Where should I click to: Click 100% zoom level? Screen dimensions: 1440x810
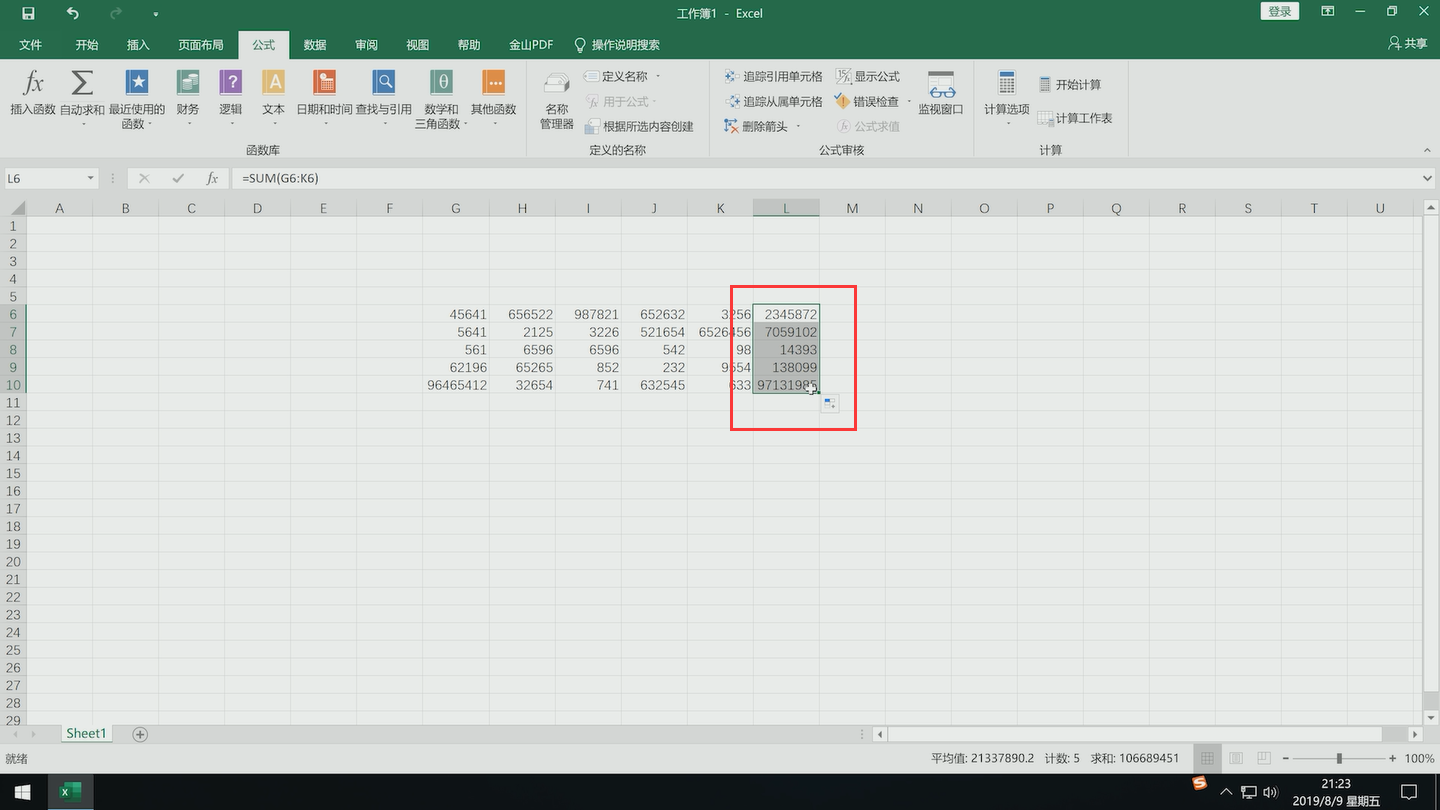[x=1419, y=758]
